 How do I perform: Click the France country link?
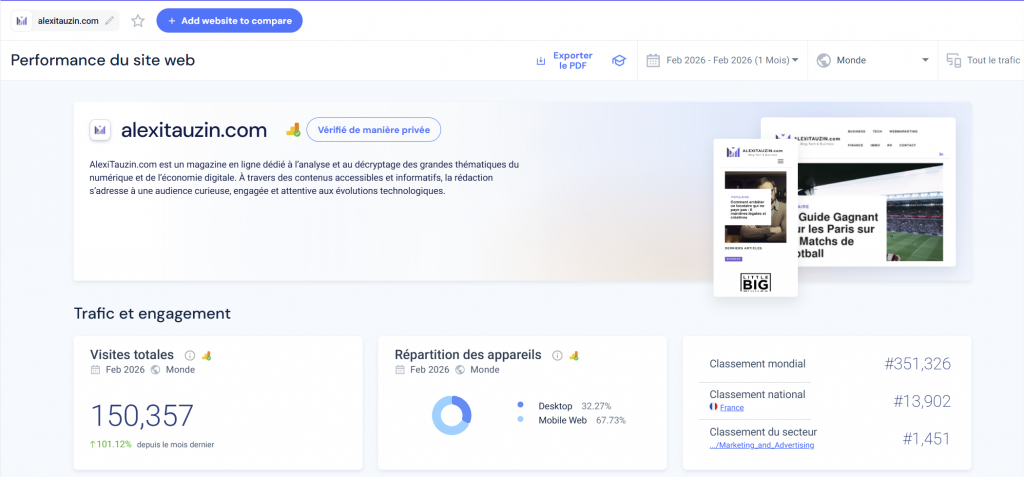click(732, 408)
